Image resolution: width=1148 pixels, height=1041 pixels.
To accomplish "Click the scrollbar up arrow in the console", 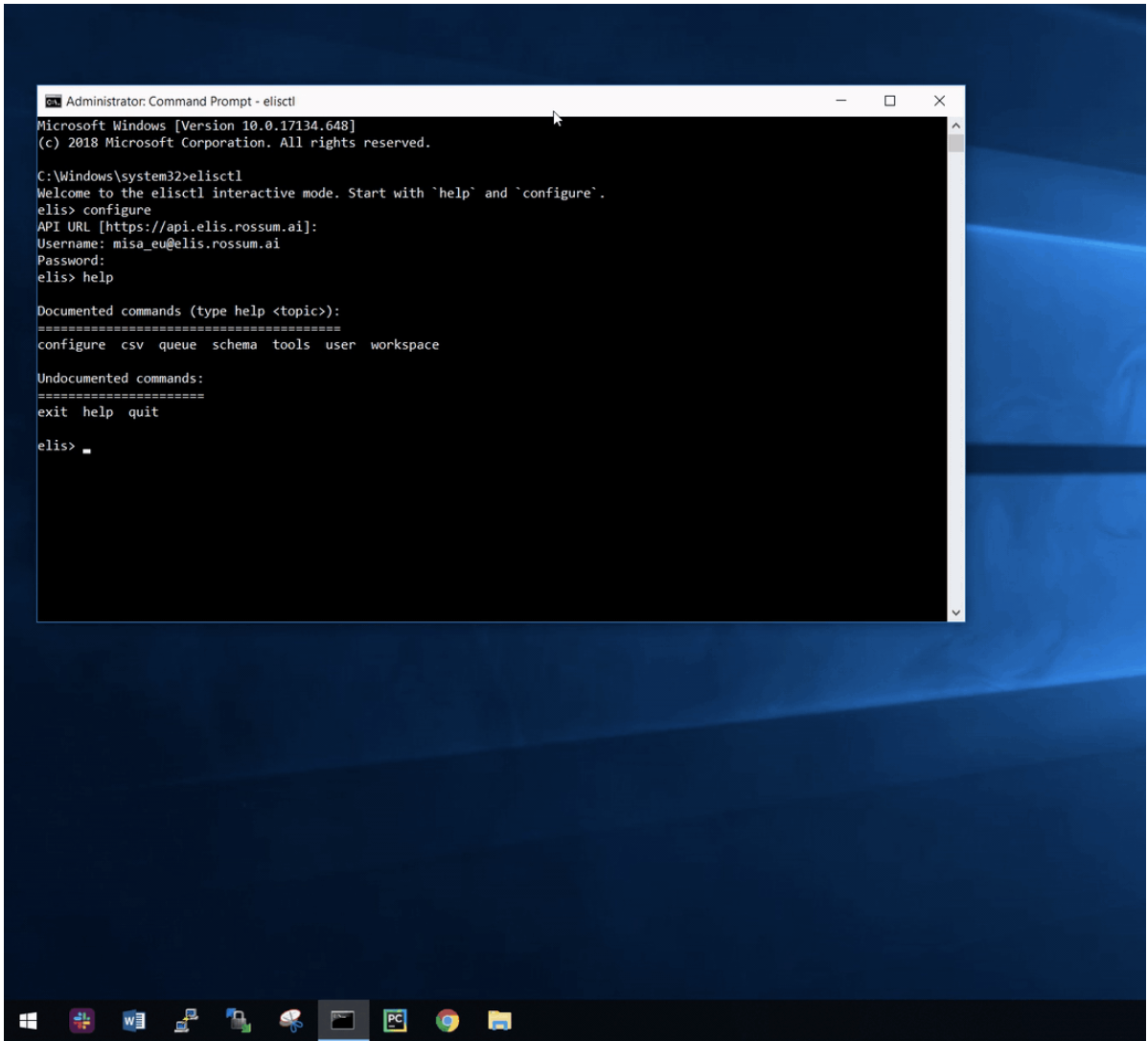I will [x=955, y=126].
